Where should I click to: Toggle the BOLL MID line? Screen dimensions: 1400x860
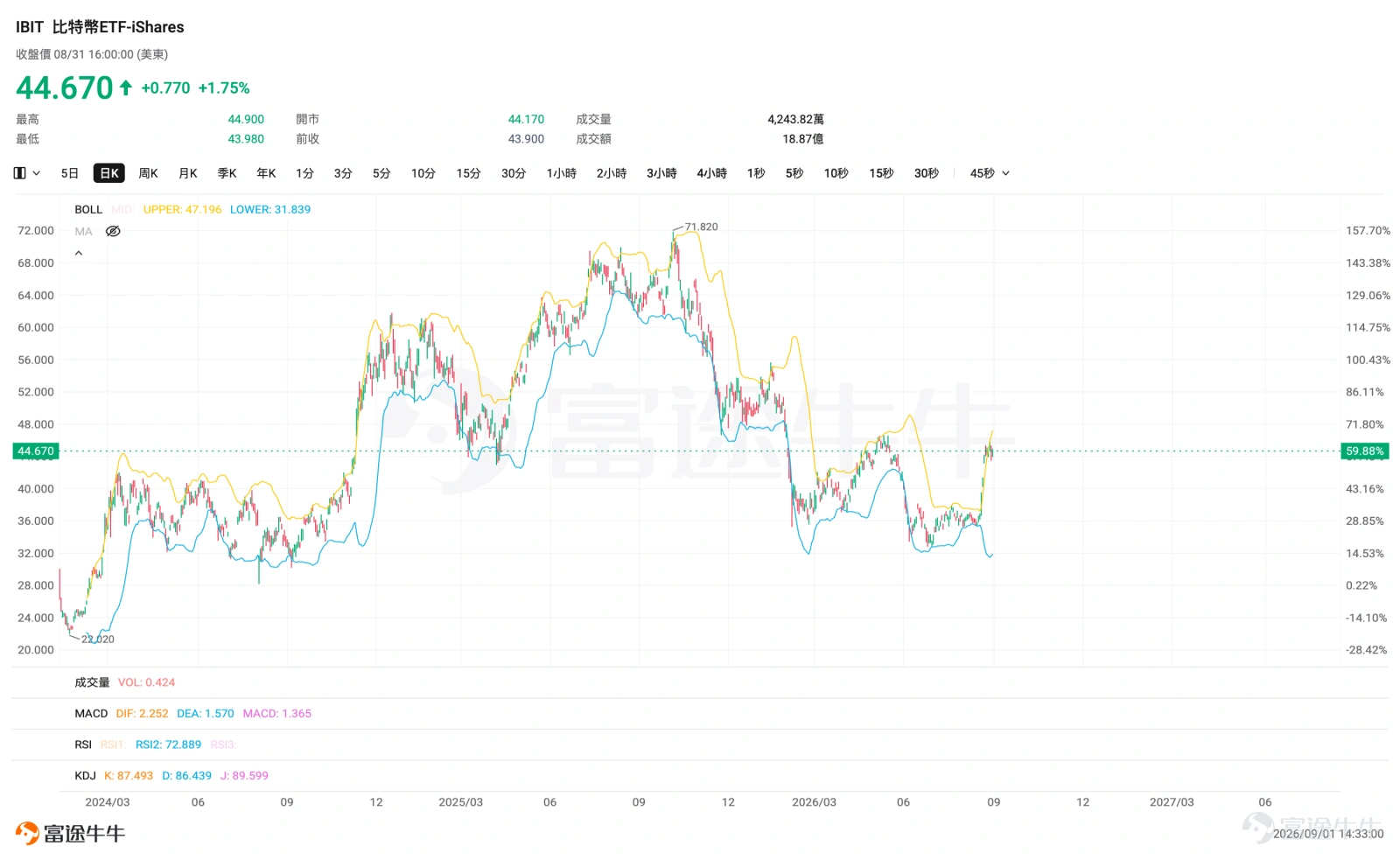(x=122, y=209)
